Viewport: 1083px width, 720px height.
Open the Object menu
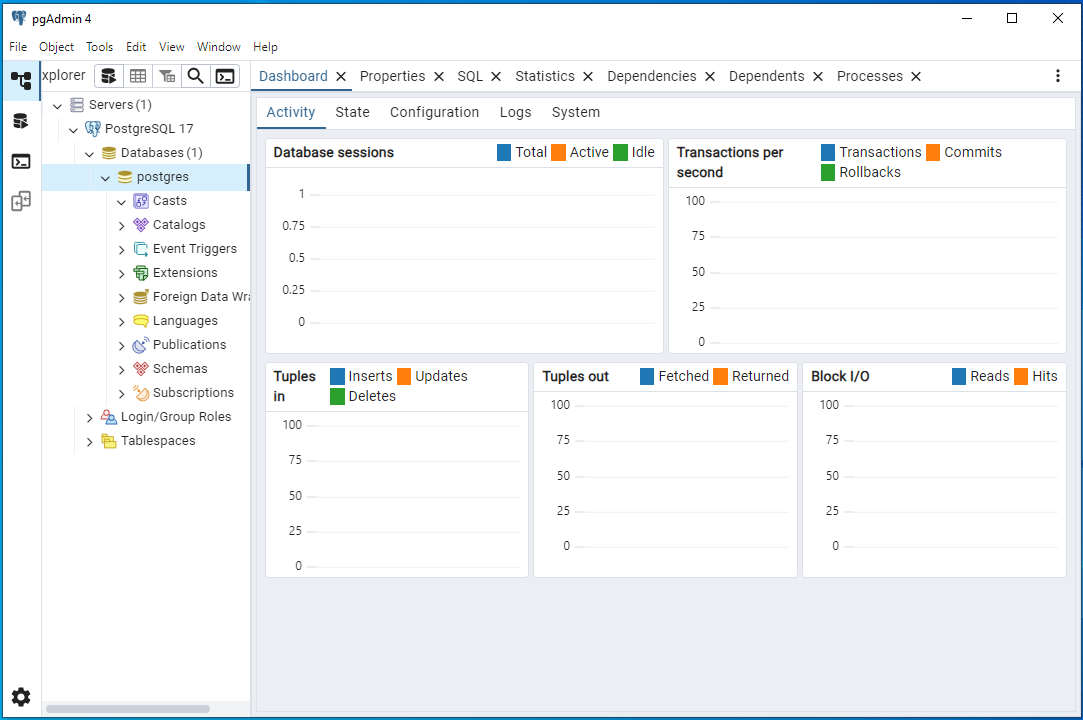coord(56,47)
